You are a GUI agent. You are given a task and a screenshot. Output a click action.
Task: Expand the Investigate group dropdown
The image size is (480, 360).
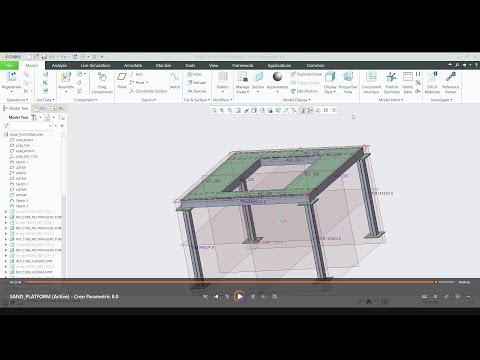click(x=441, y=100)
